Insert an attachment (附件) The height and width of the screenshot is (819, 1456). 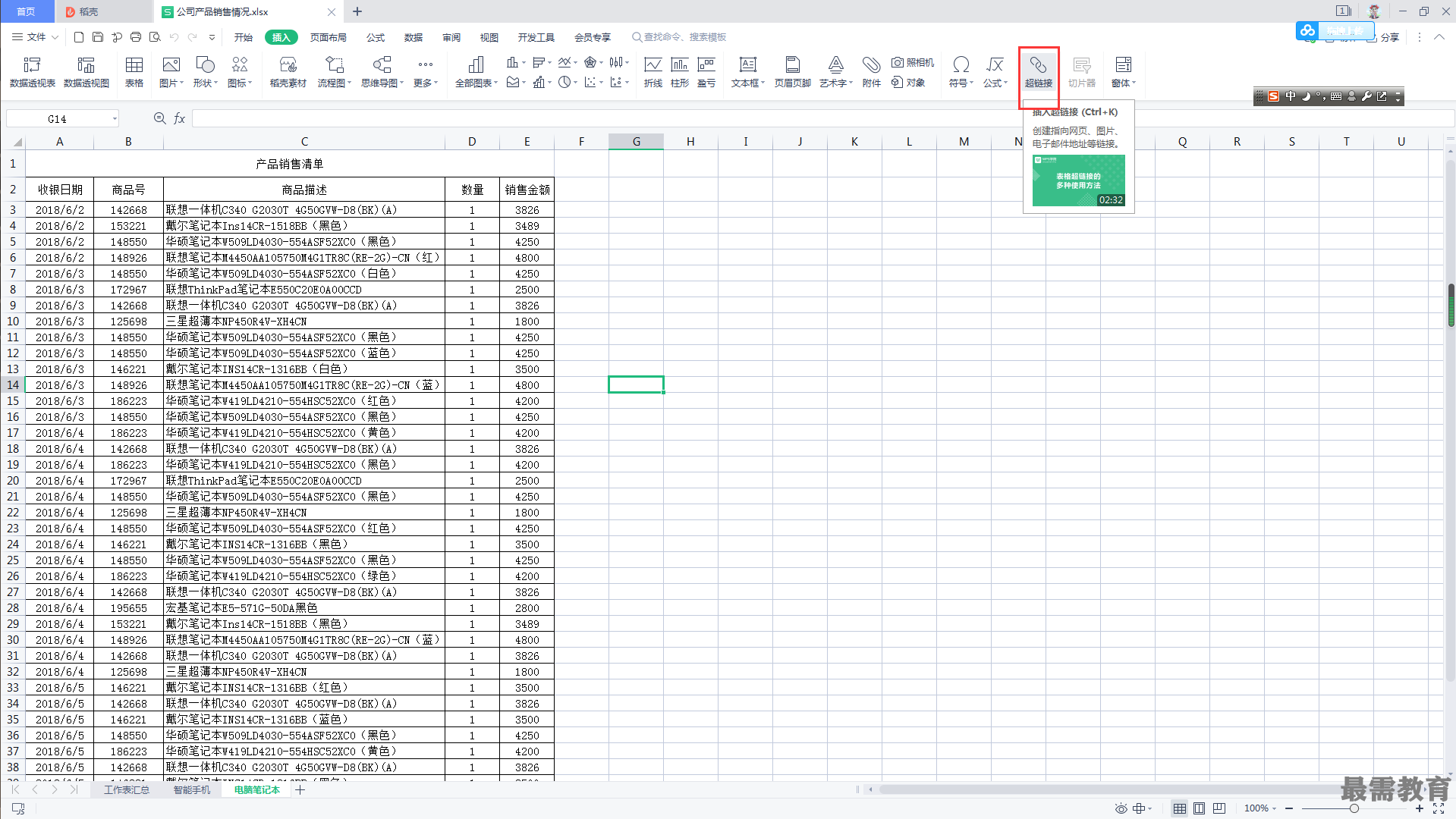click(871, 72)
